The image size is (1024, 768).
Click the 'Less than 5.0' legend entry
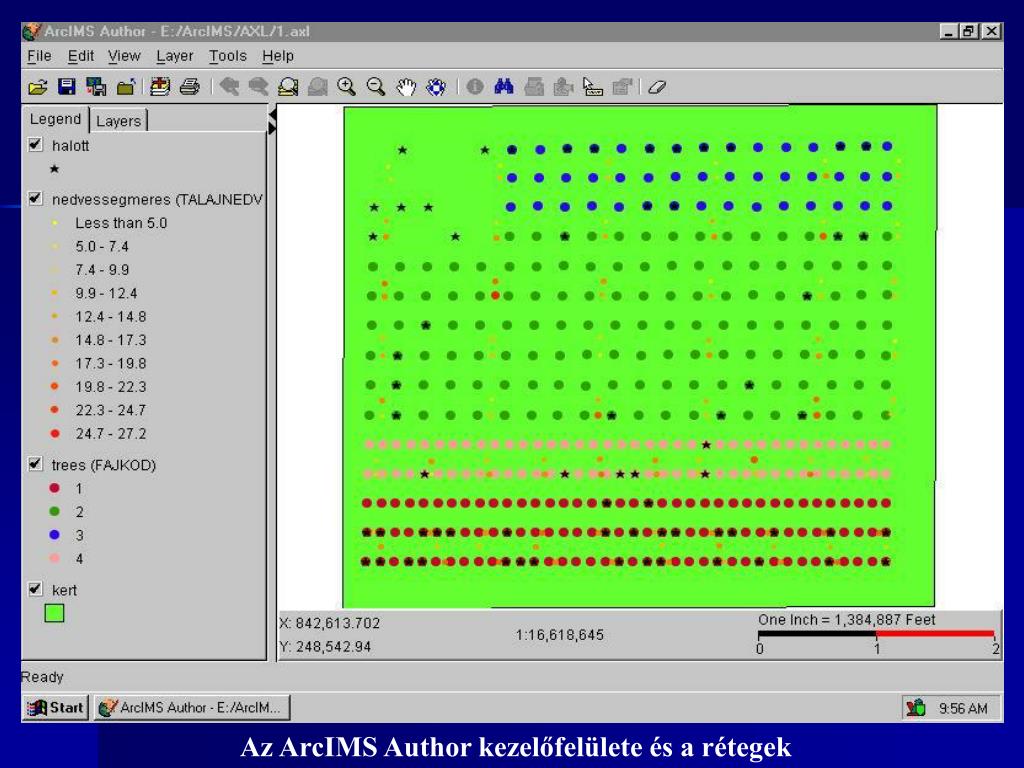[x=121, y=223]
